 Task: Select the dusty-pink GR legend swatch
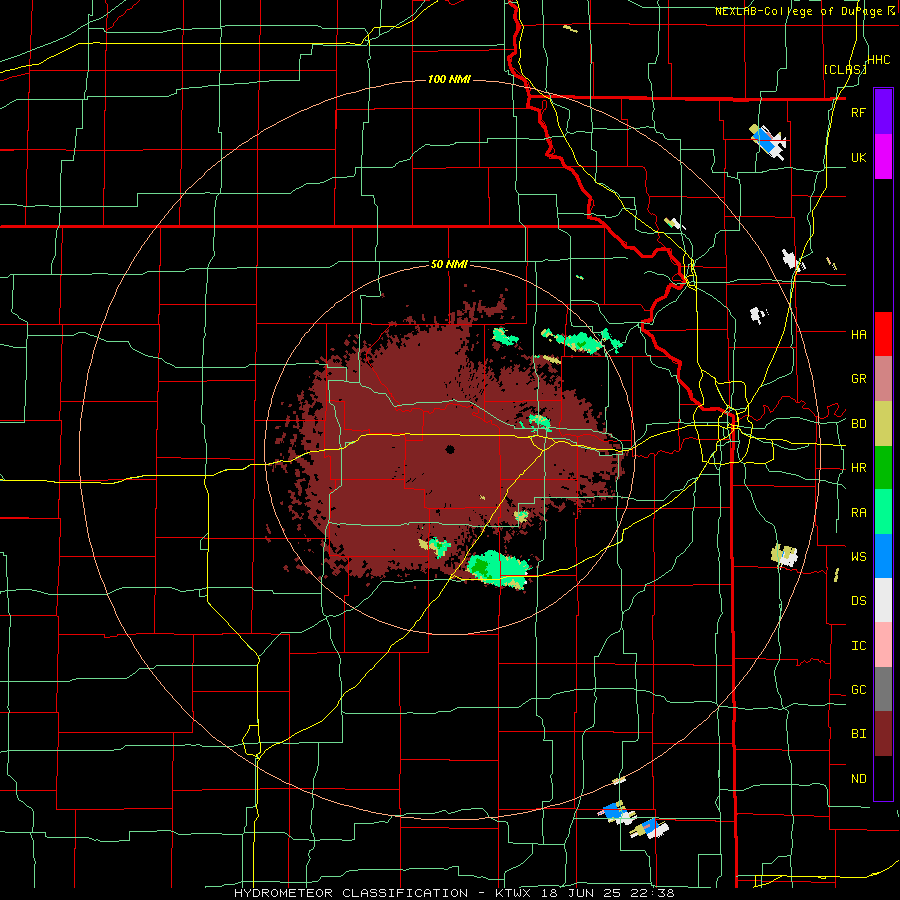(883, 379)
